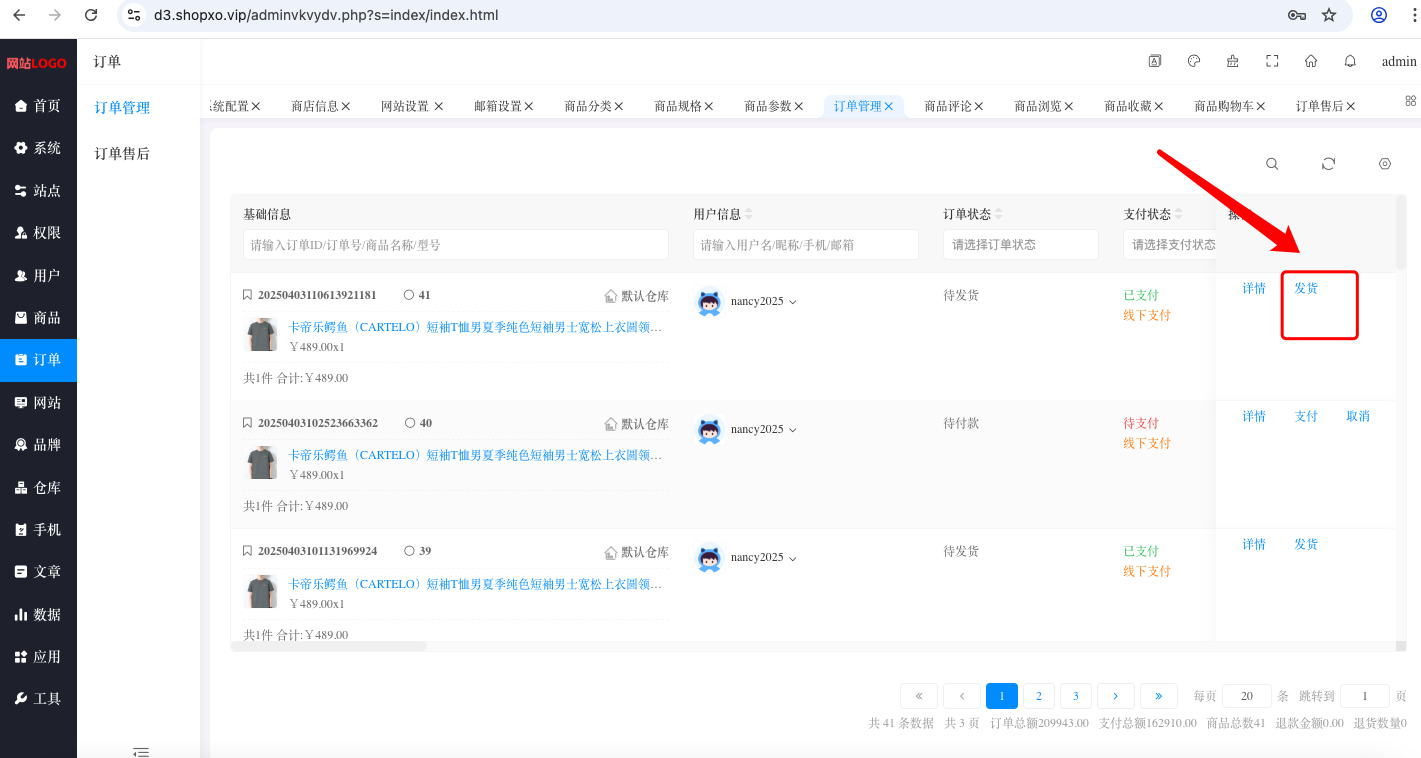
Task: Collapse the sidebar using the bottom icon
Action: [141, 751]
